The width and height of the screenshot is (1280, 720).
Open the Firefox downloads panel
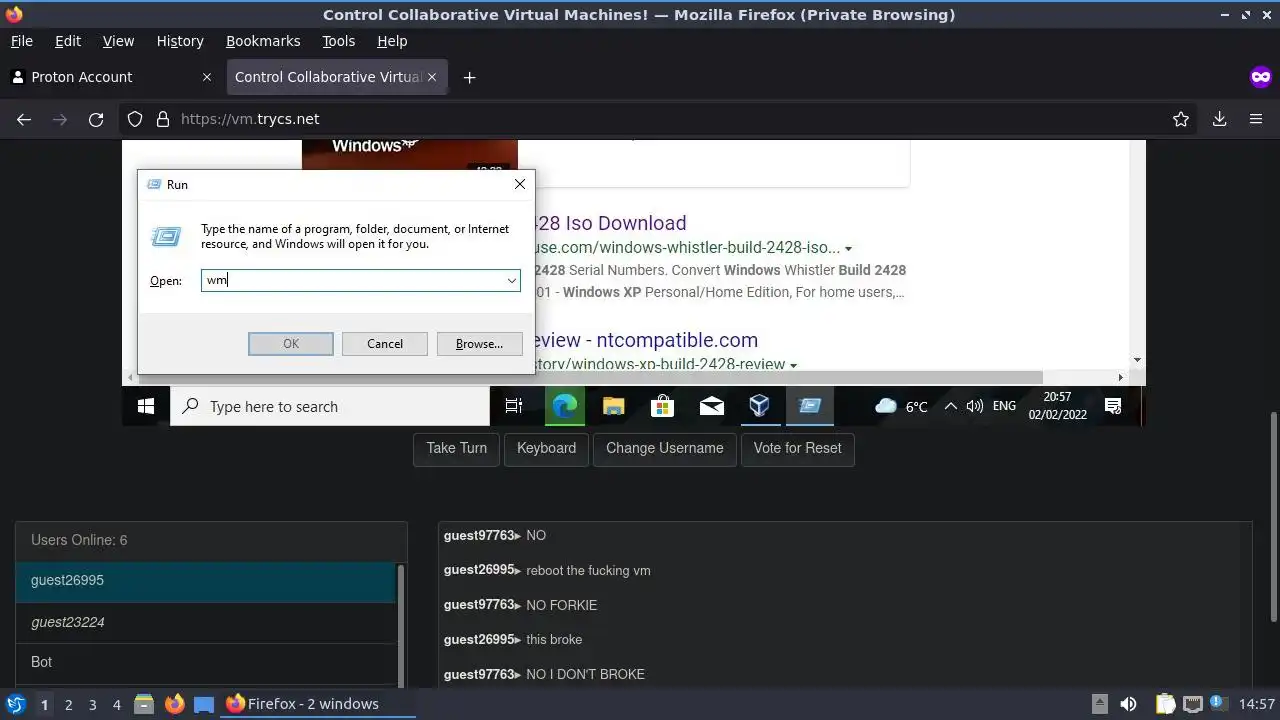(1219, 119)
